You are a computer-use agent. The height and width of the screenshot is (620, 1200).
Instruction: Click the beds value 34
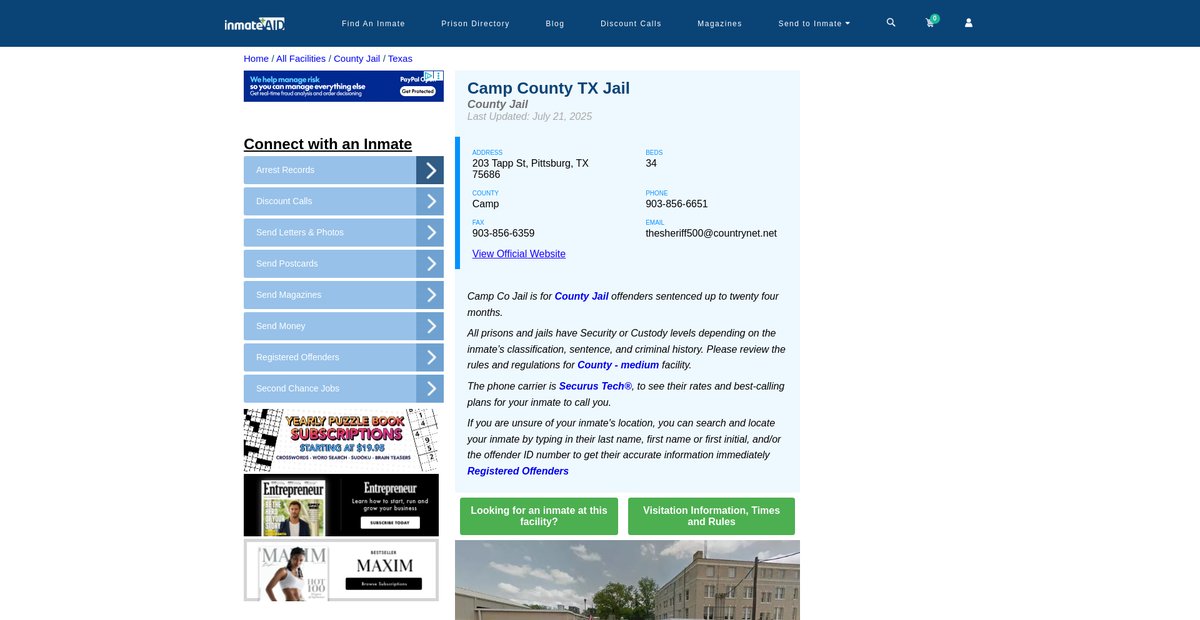click(651, 163)
